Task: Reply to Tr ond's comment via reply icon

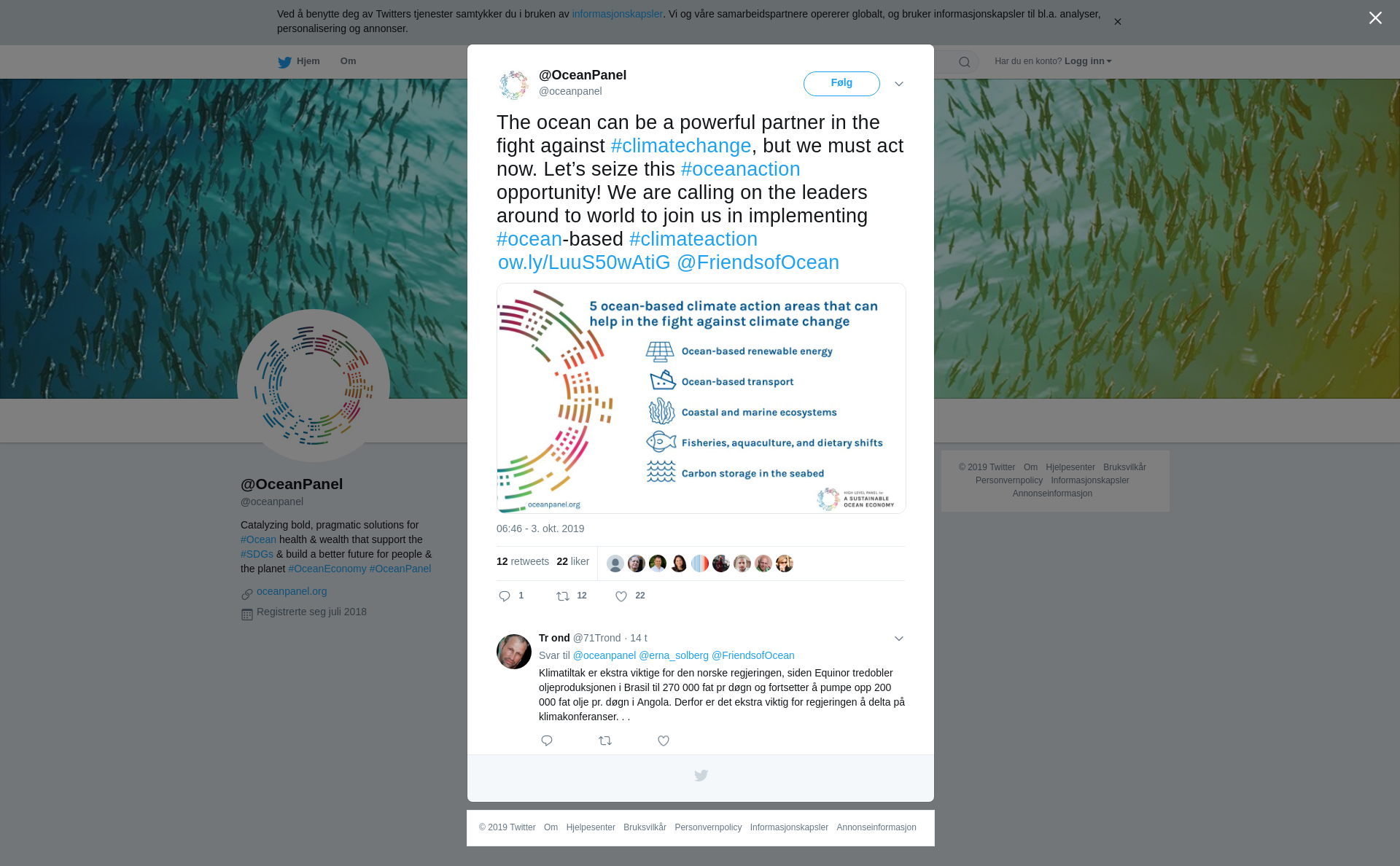Action: pyautogui.click(x=547, y=741)
